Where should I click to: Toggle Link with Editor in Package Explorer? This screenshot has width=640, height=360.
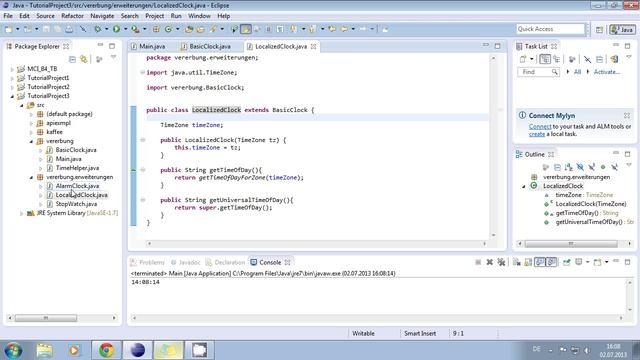point(84,59)
